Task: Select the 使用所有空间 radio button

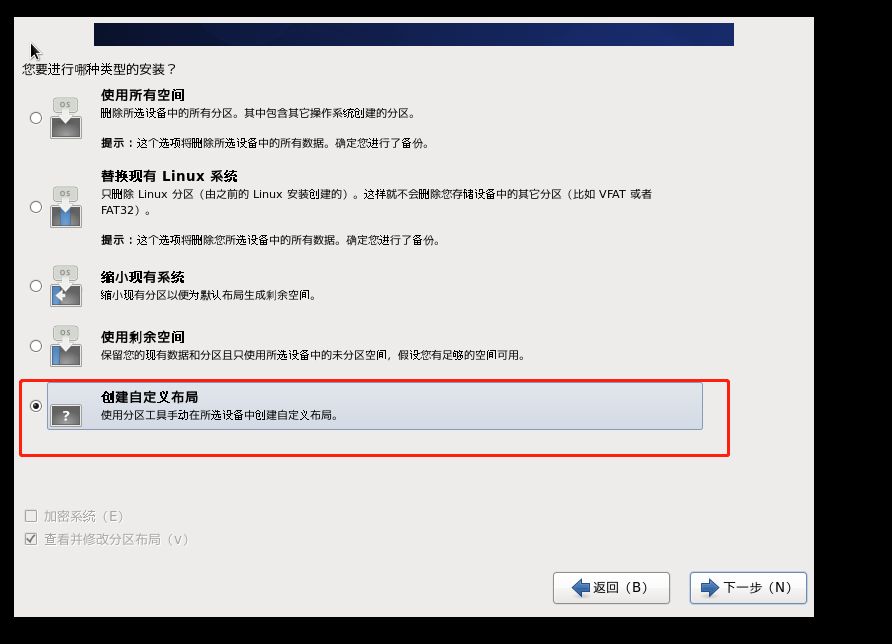Action: [36, 118]
